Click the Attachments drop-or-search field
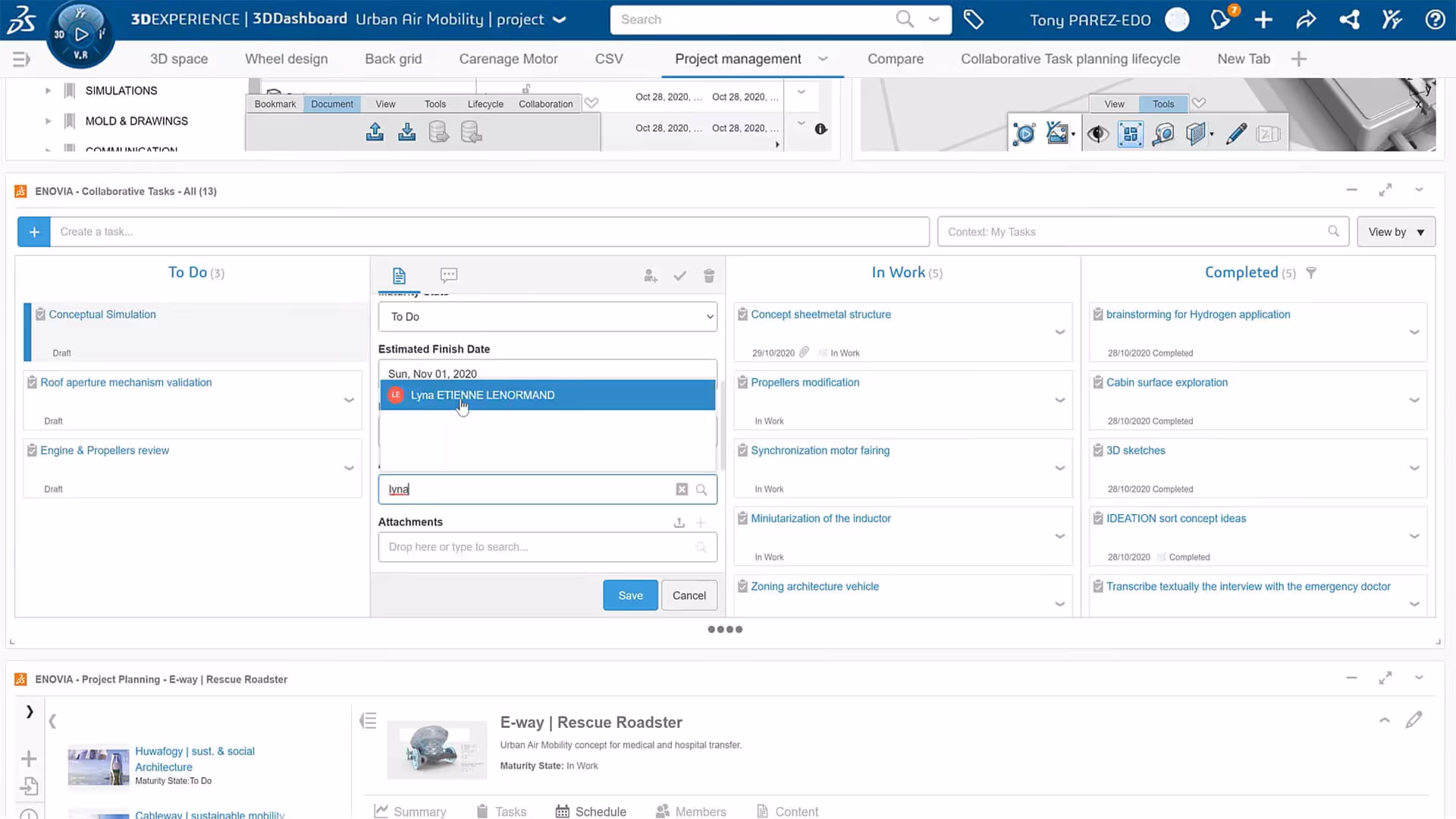The height and width of the screenshot is (819, 1456). pyautogui.click(x=548, y=547)
